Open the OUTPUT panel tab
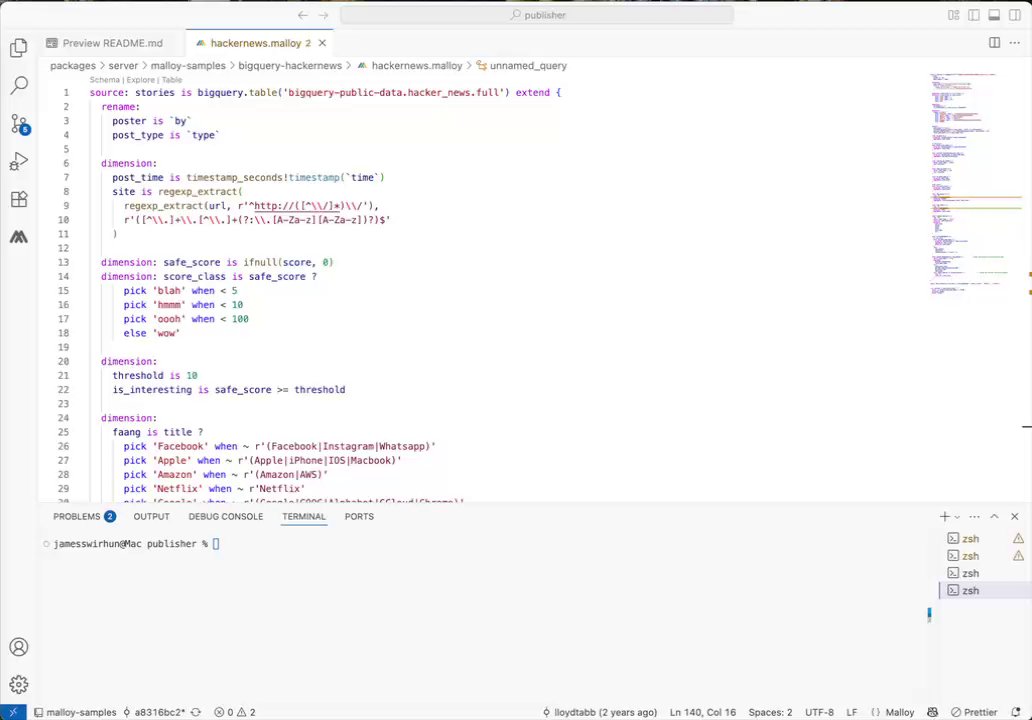The image size is (1032, 720). (x=151, y=517)
